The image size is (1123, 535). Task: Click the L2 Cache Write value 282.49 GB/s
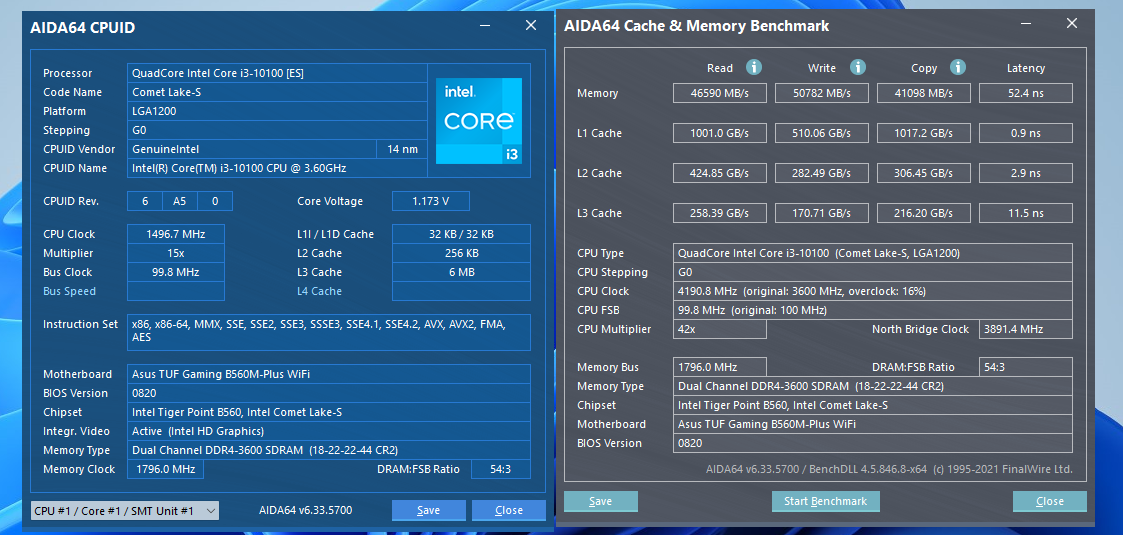821,173
